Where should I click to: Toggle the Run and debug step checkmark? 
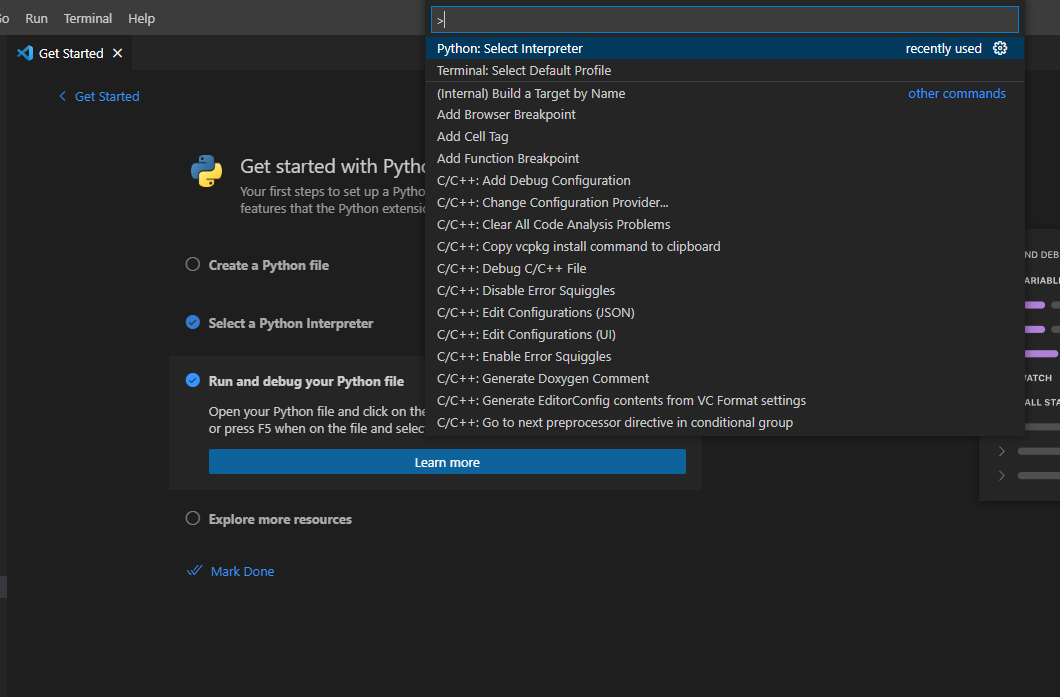pyautogui.click(x=193, y=381)
